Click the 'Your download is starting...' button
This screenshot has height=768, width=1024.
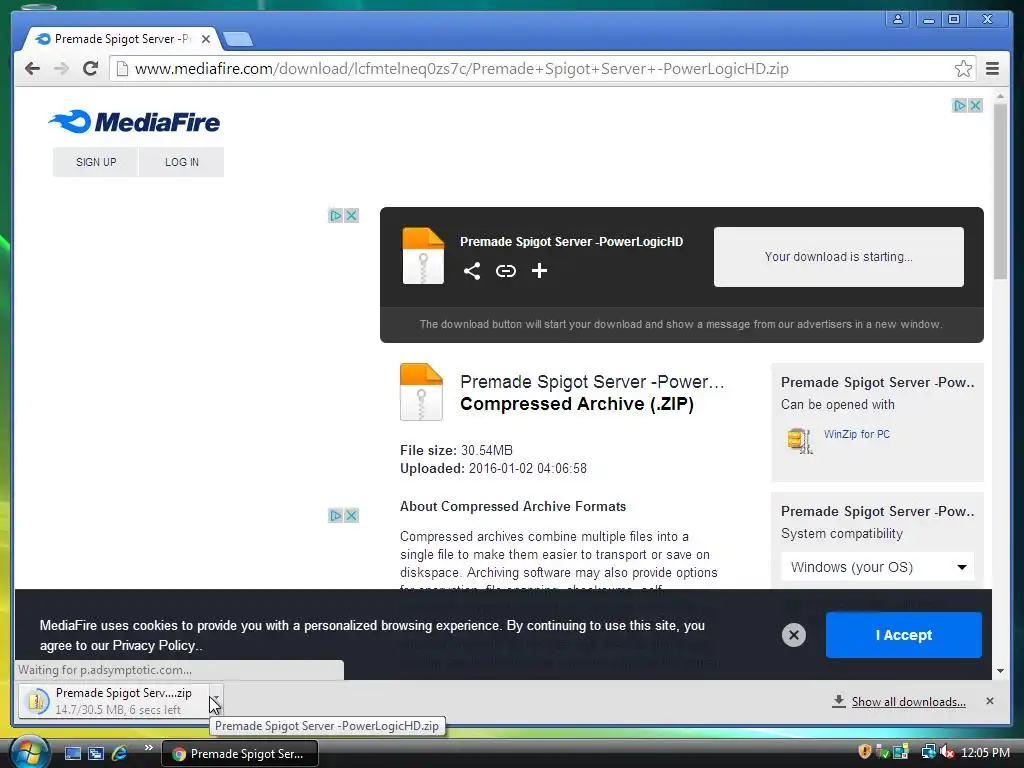839,257
